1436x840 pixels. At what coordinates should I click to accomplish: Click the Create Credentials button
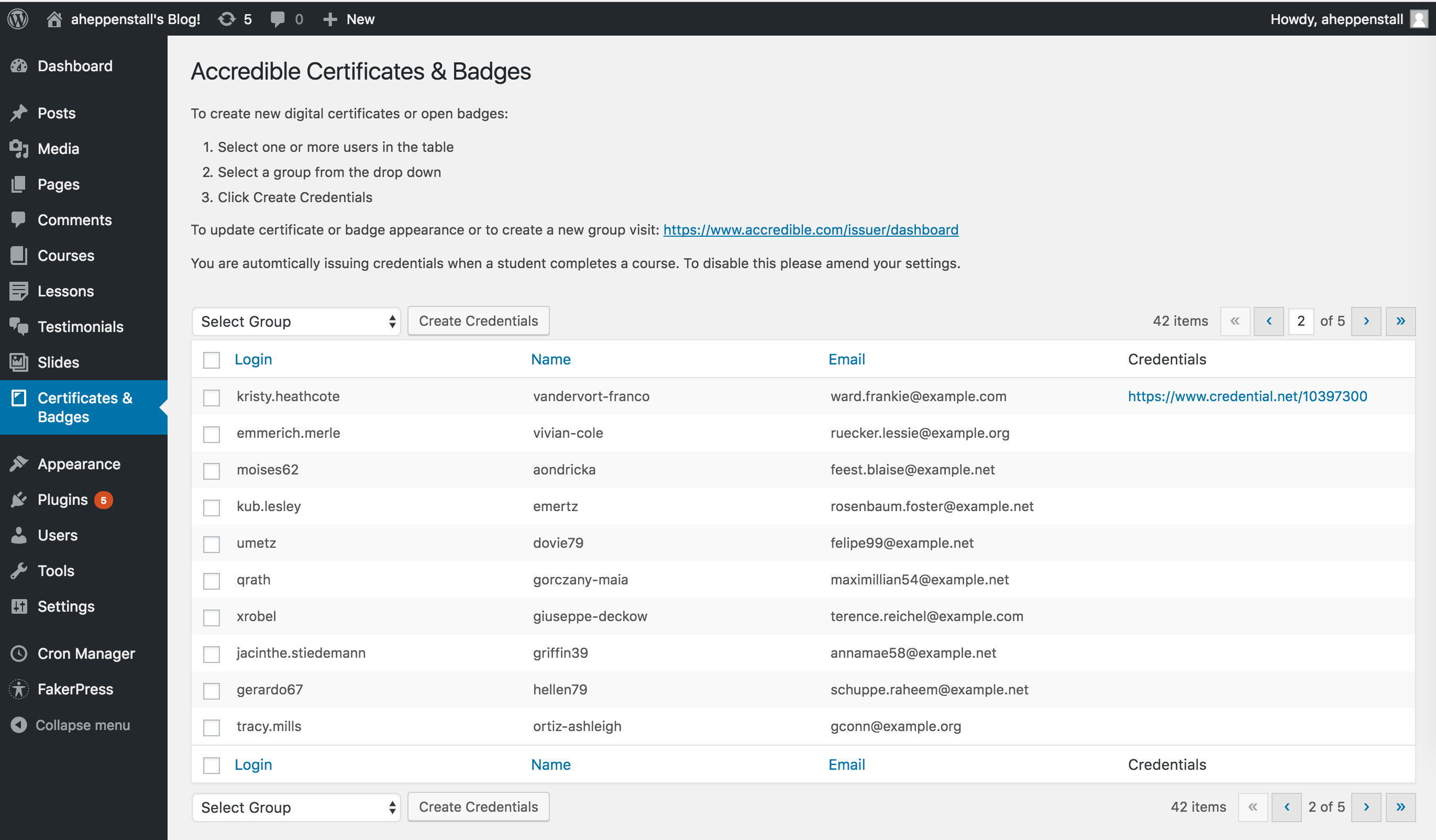(478, 321)
